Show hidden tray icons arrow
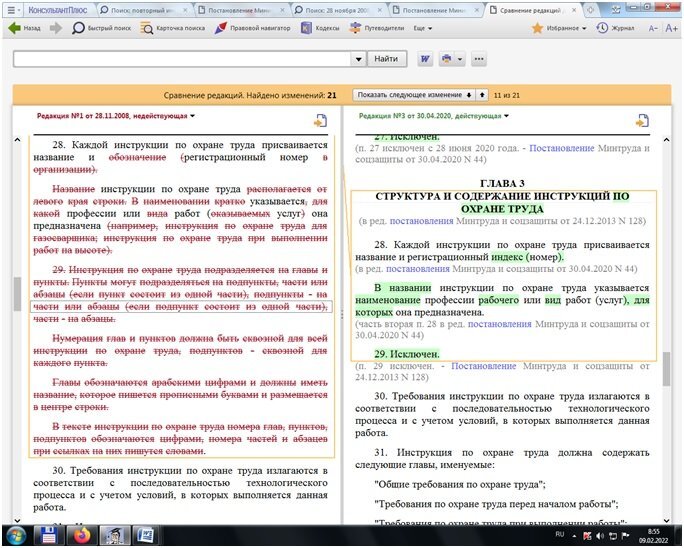Image resolution: width=684 pixels, height=548 pixels. pyautogui.click(x=574, y=536)
